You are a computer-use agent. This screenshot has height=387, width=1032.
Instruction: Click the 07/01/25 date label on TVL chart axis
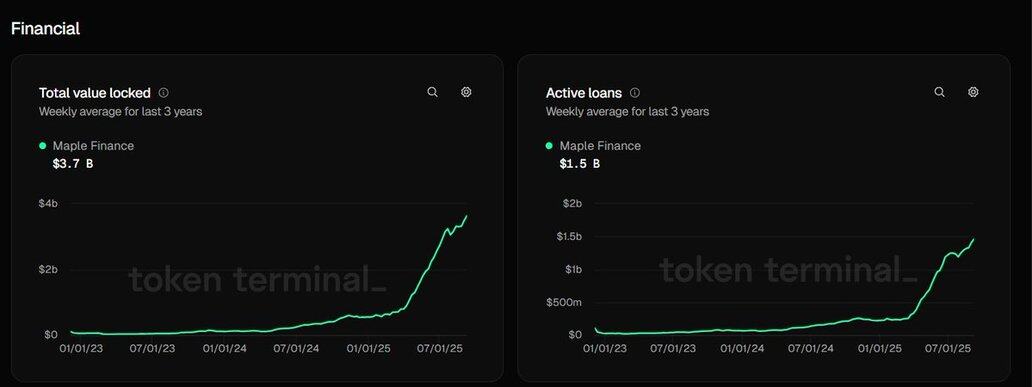pyautogui.click(x=438, y=348)
